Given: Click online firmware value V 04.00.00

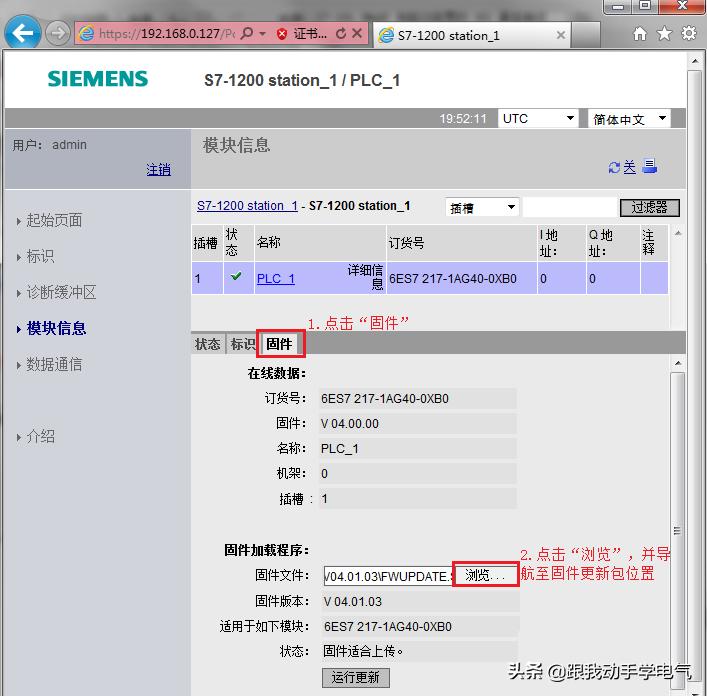Looking at the screenshot, I should tap(350, 424).
